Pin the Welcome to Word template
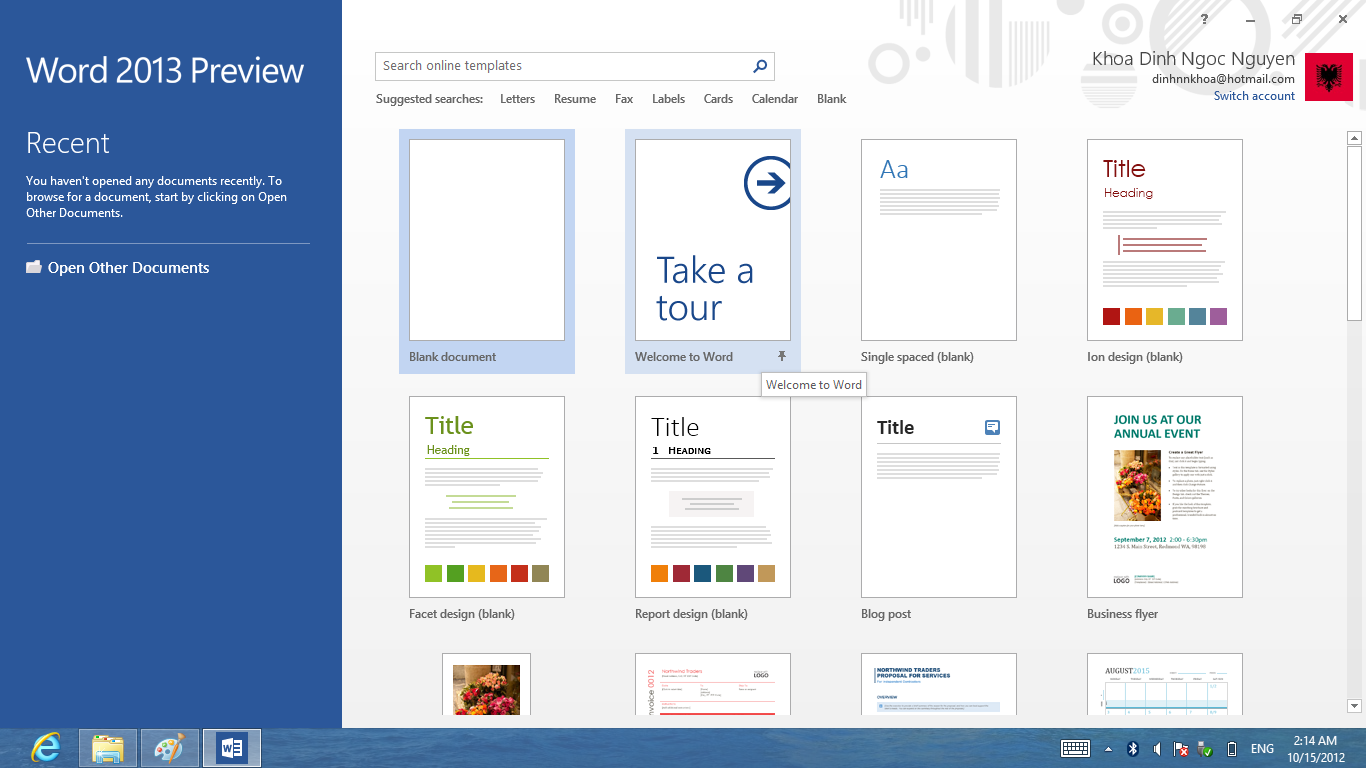 click(782, 356)
